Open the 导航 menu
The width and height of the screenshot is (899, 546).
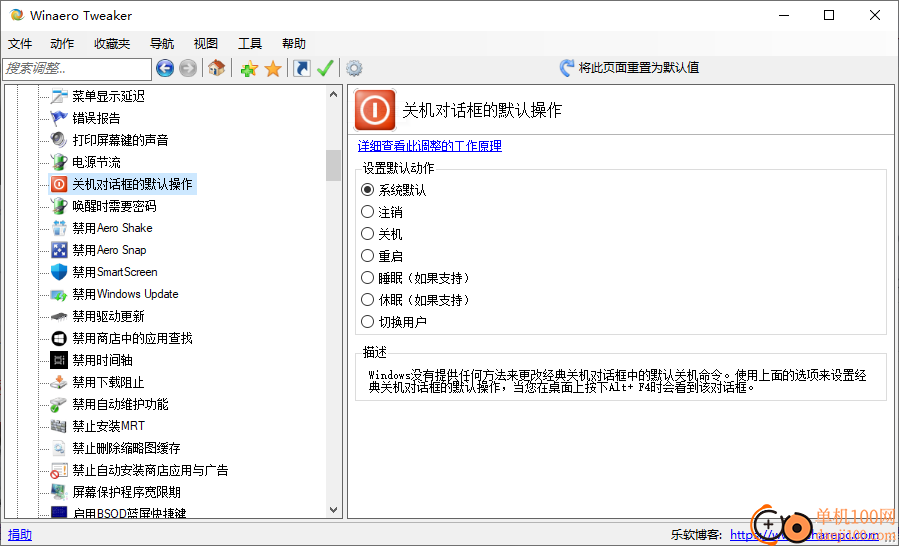[x=162, y=44]
